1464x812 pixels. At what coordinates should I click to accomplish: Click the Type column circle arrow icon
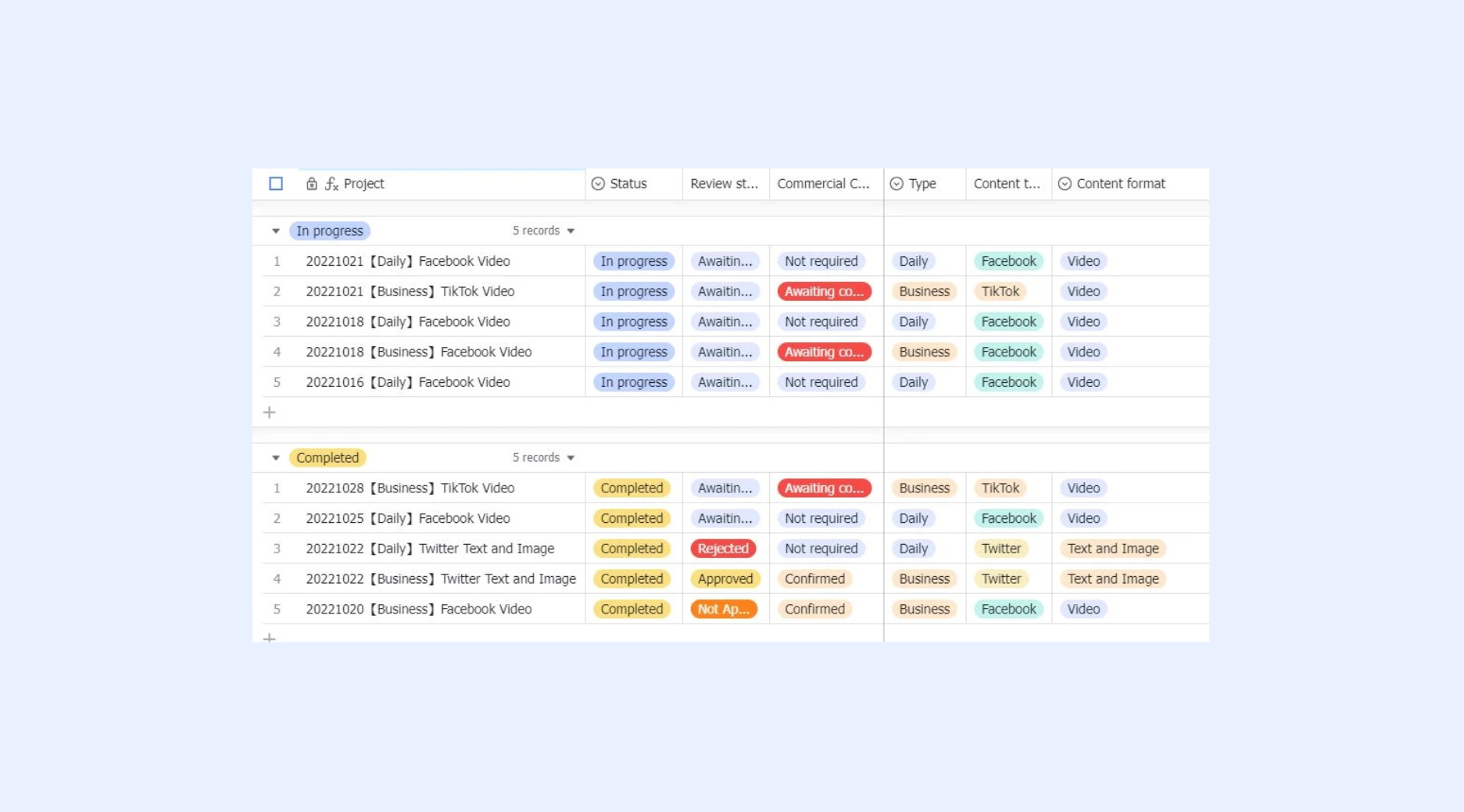coord(897,184)
